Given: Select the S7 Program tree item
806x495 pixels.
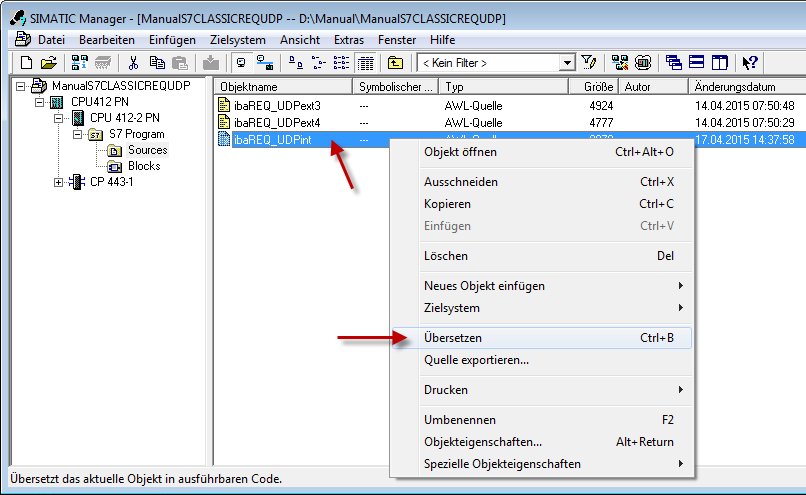Looking at the screenshot, I should (136, 134).
